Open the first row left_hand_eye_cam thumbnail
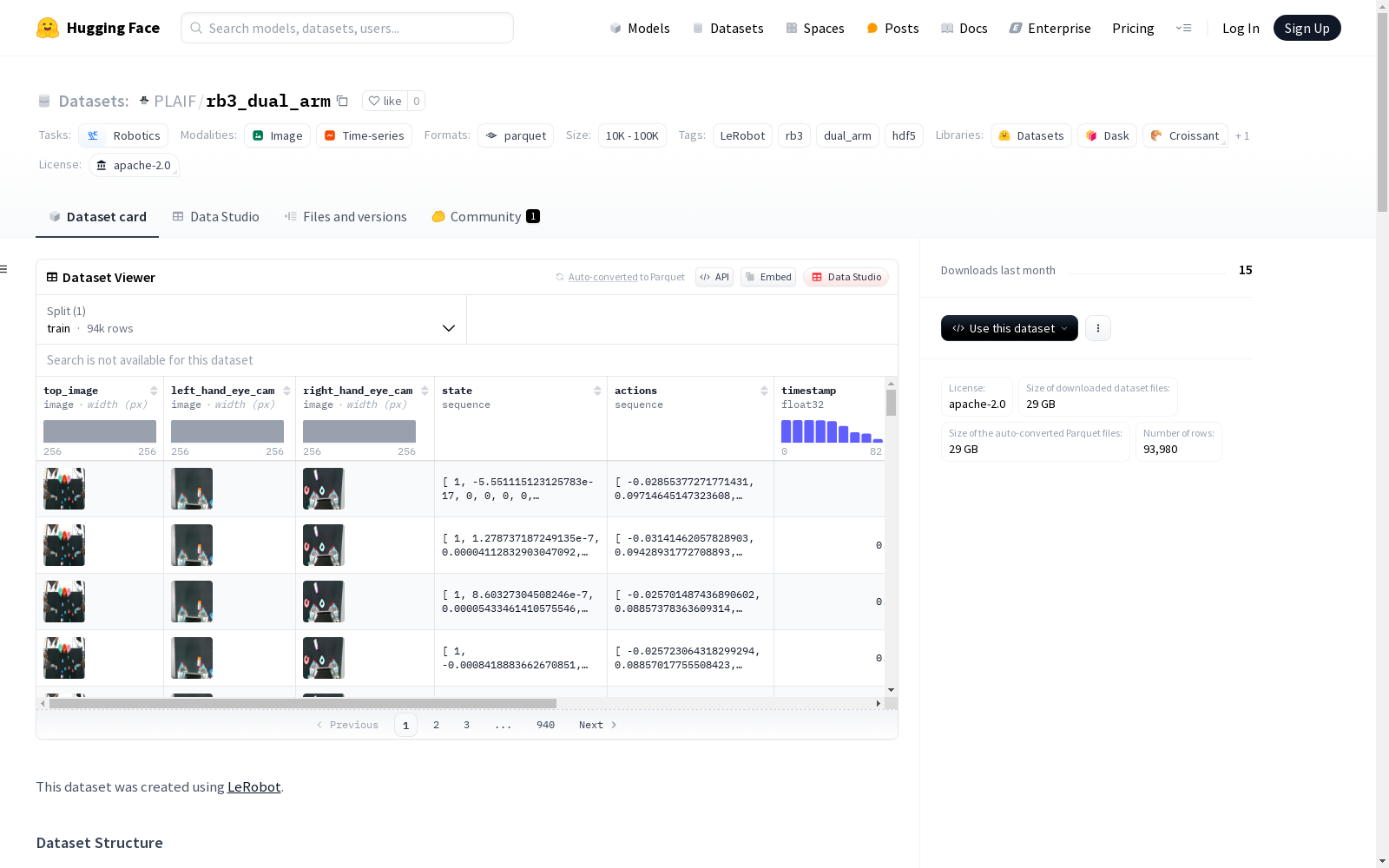 [x=192, y=489]
